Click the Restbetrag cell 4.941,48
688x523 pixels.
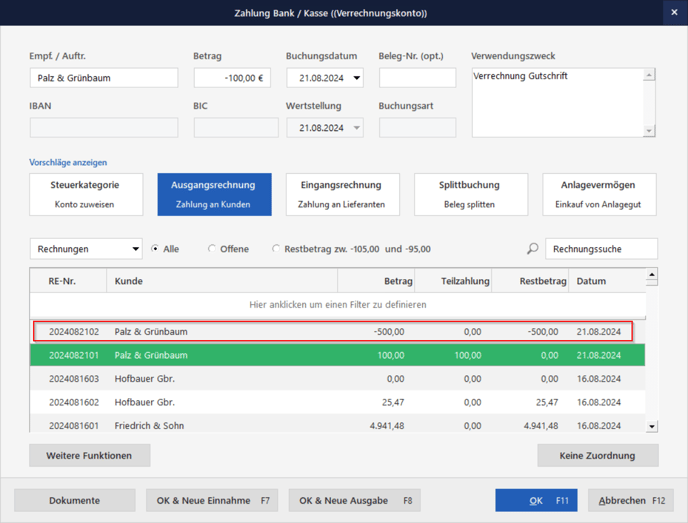point(541,426)
